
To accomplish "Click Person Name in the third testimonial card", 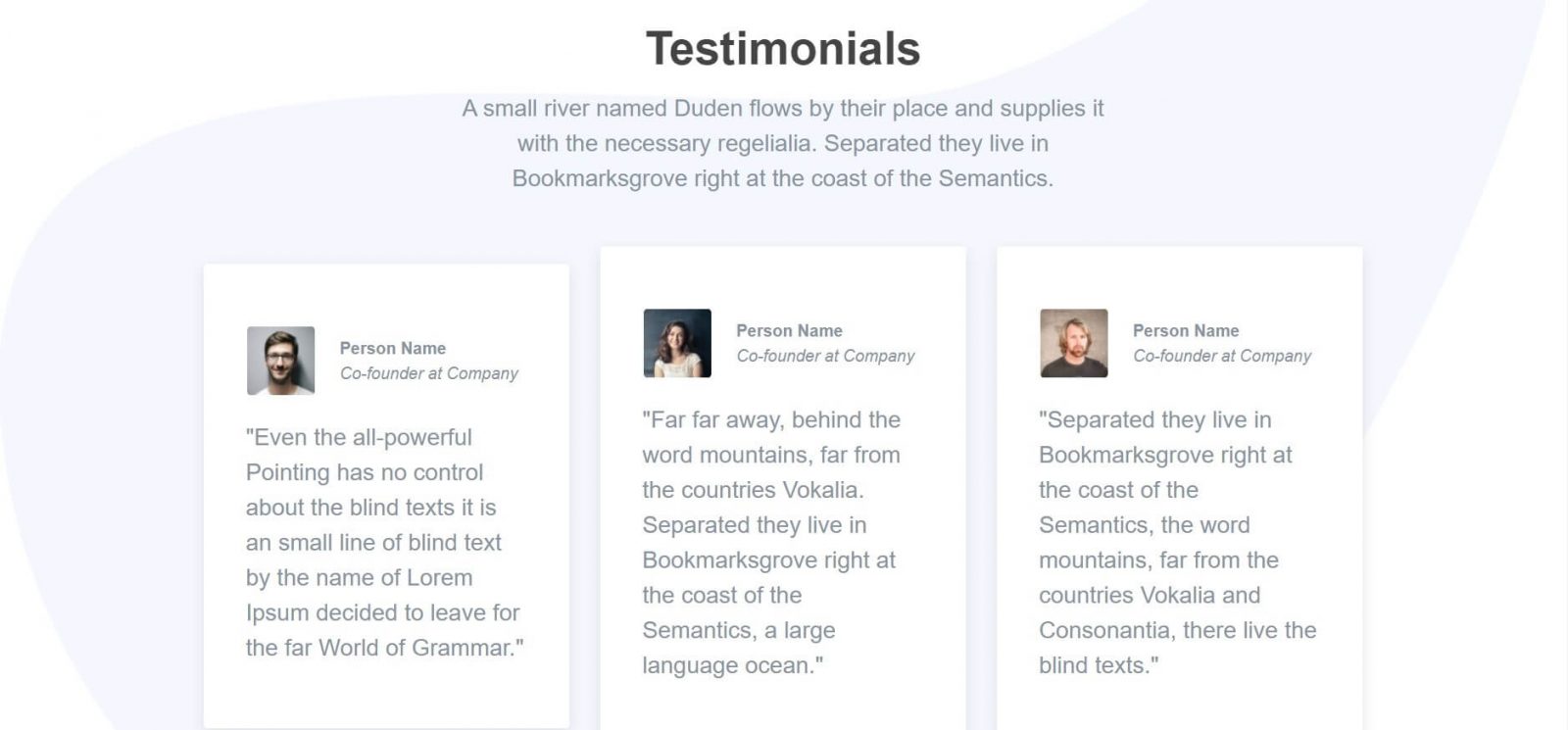I will point(1186,330).
